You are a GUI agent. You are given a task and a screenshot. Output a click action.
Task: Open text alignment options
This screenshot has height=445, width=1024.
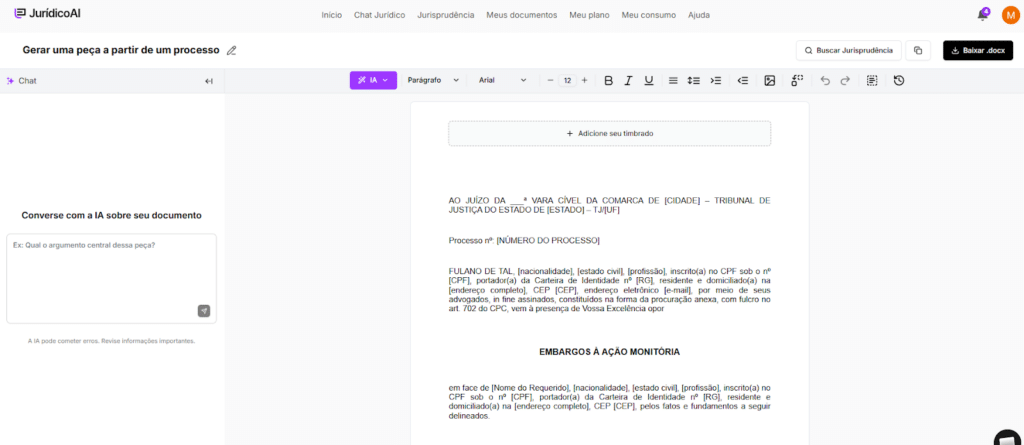pyautogui.click(x=673, y=80)
